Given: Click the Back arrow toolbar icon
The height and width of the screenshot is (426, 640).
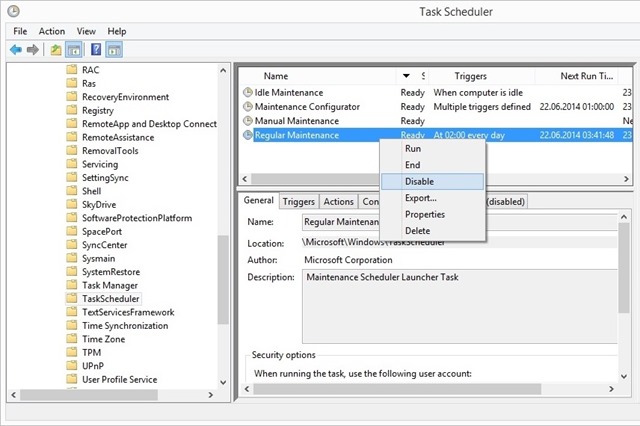Looking at the screenshot, I should pyautogui.click(x=16, y=50).
